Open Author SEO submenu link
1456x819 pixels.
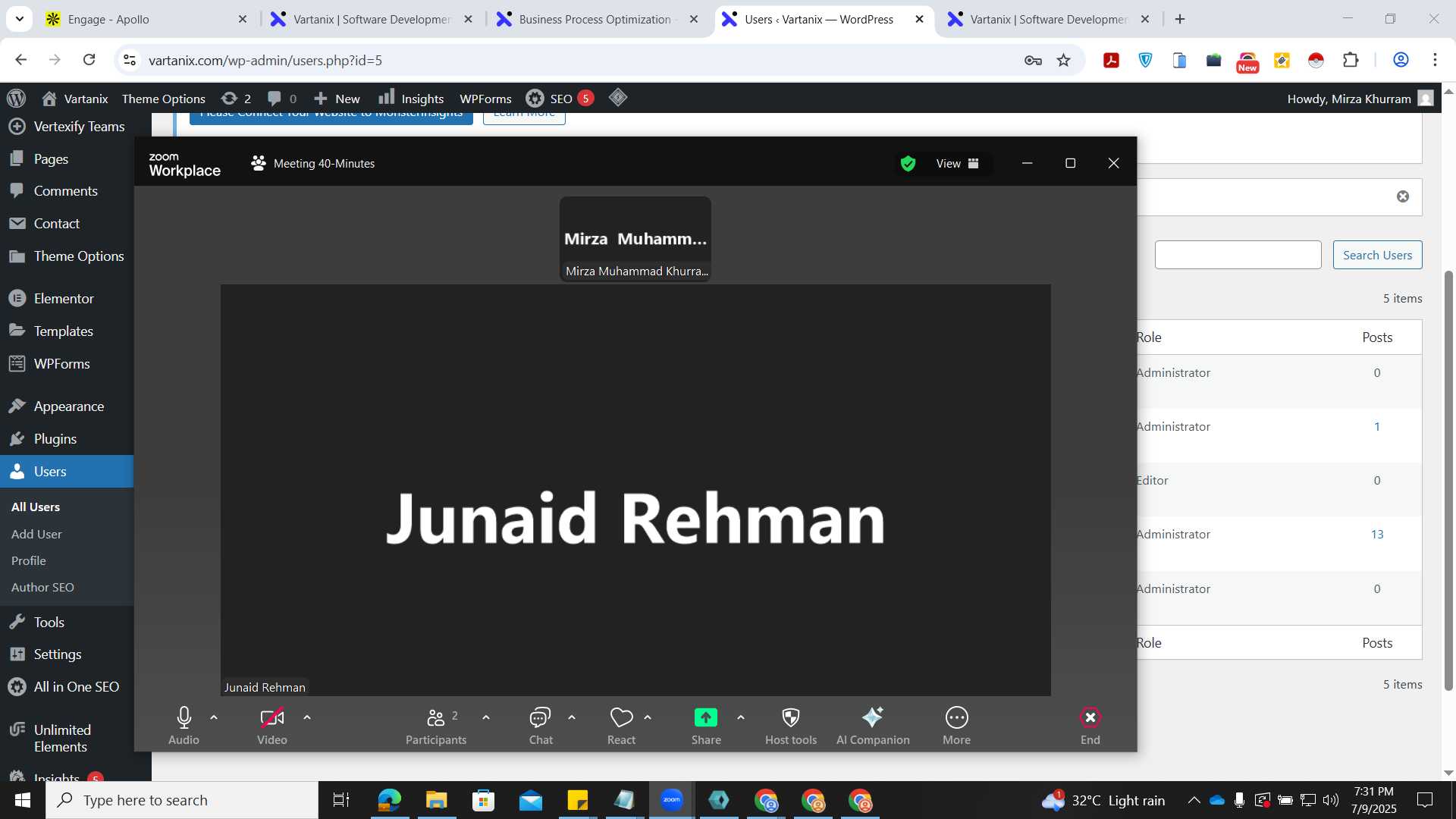pos(42,588)
